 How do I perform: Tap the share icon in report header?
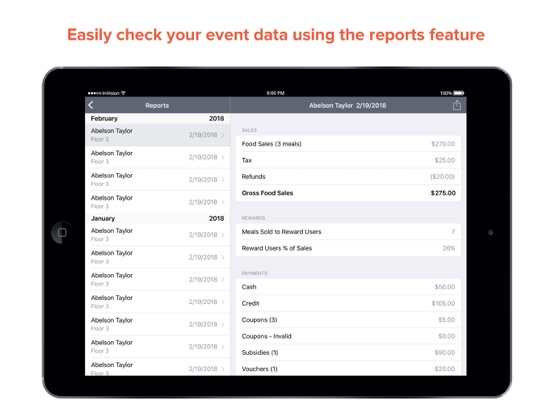pos(457,105)
